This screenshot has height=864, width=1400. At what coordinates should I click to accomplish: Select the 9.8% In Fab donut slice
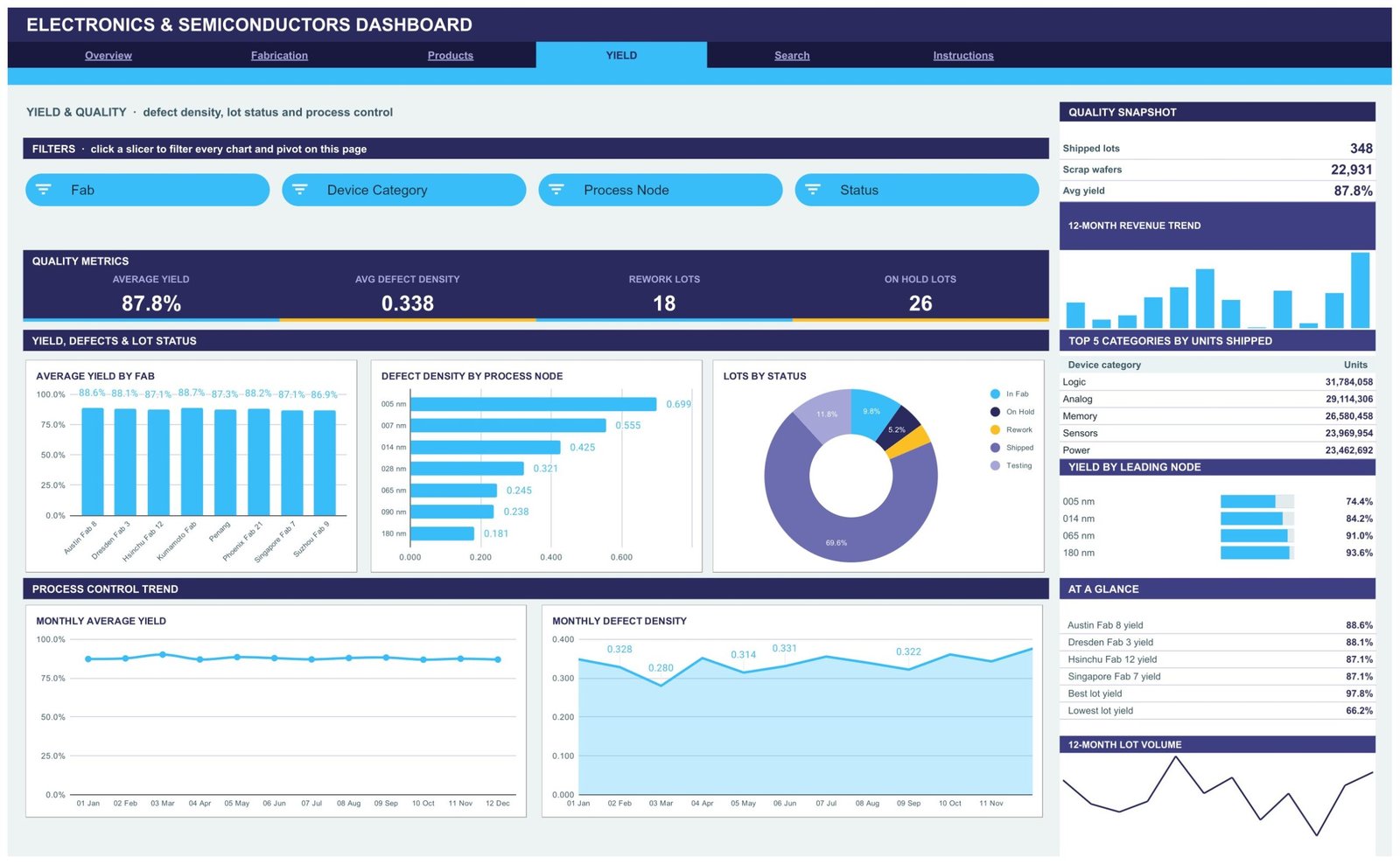[872, 411]
